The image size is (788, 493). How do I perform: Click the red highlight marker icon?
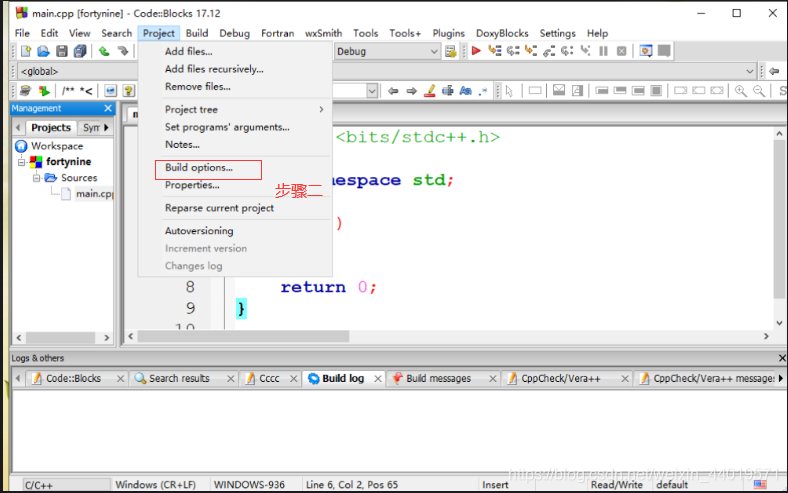tap(430, 91)
